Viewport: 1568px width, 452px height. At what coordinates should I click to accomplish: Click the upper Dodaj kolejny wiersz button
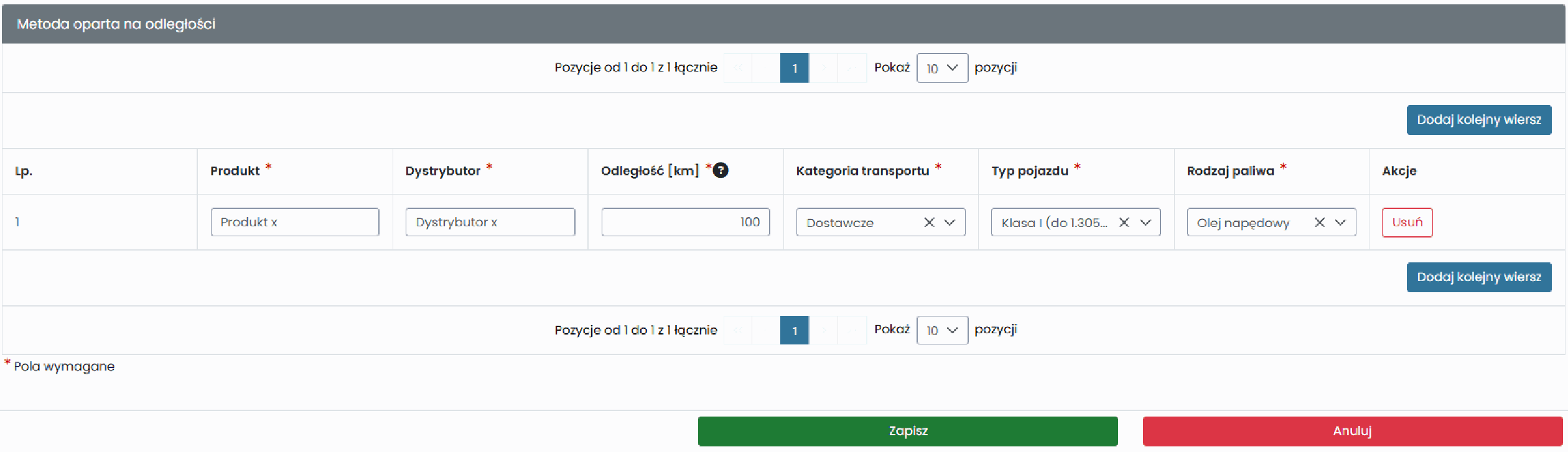(1479, 120)
